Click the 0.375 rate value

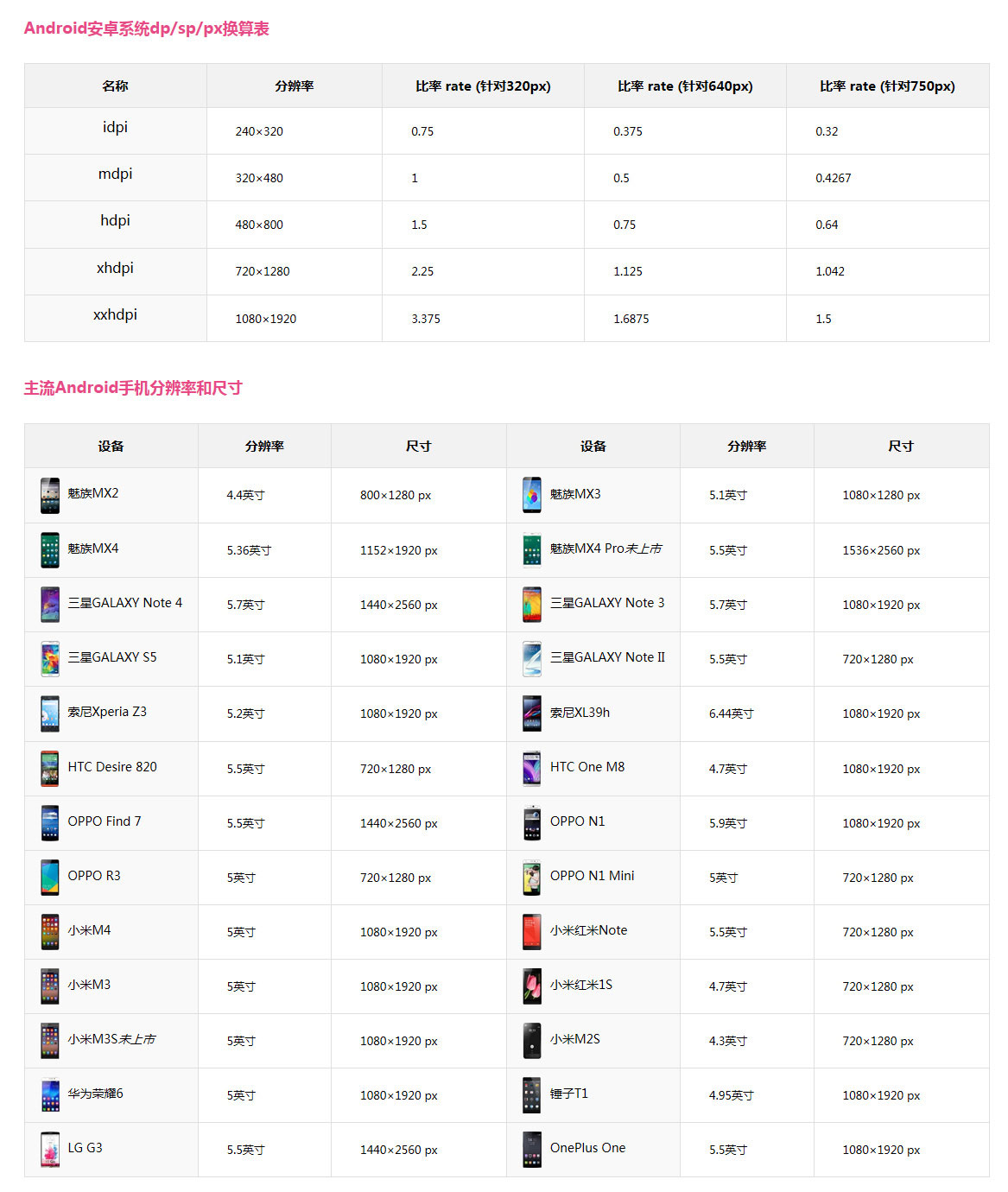tap(628, 131)
